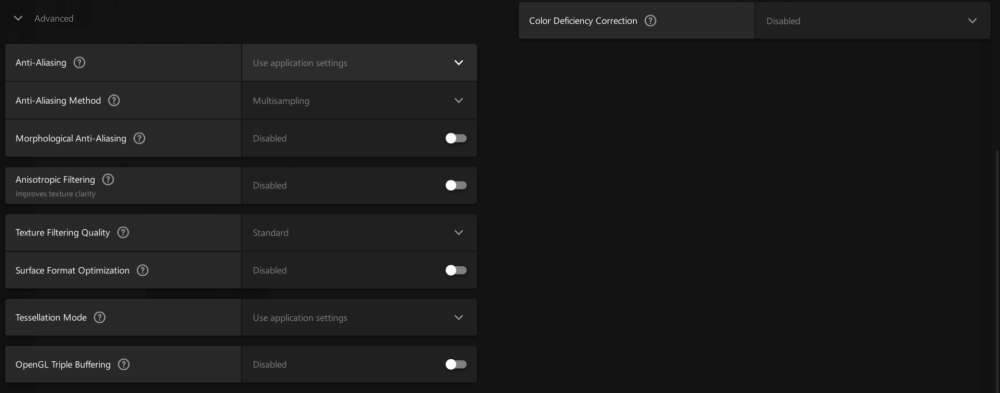View Anisotropic Filtering help tooltip icon
Screen dimensions: 1000x393
point(108,179)
